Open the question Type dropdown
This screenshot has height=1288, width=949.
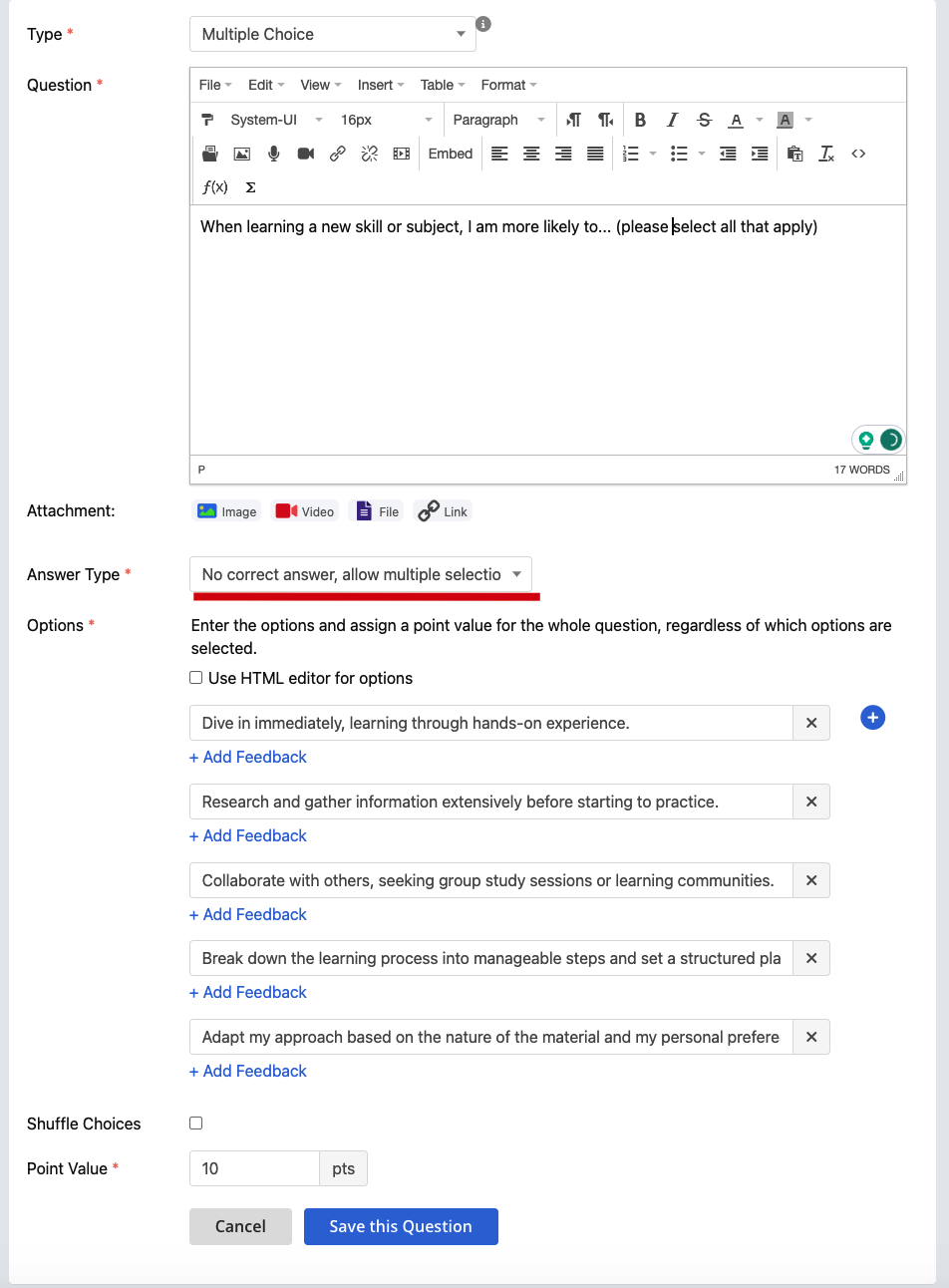333,34
